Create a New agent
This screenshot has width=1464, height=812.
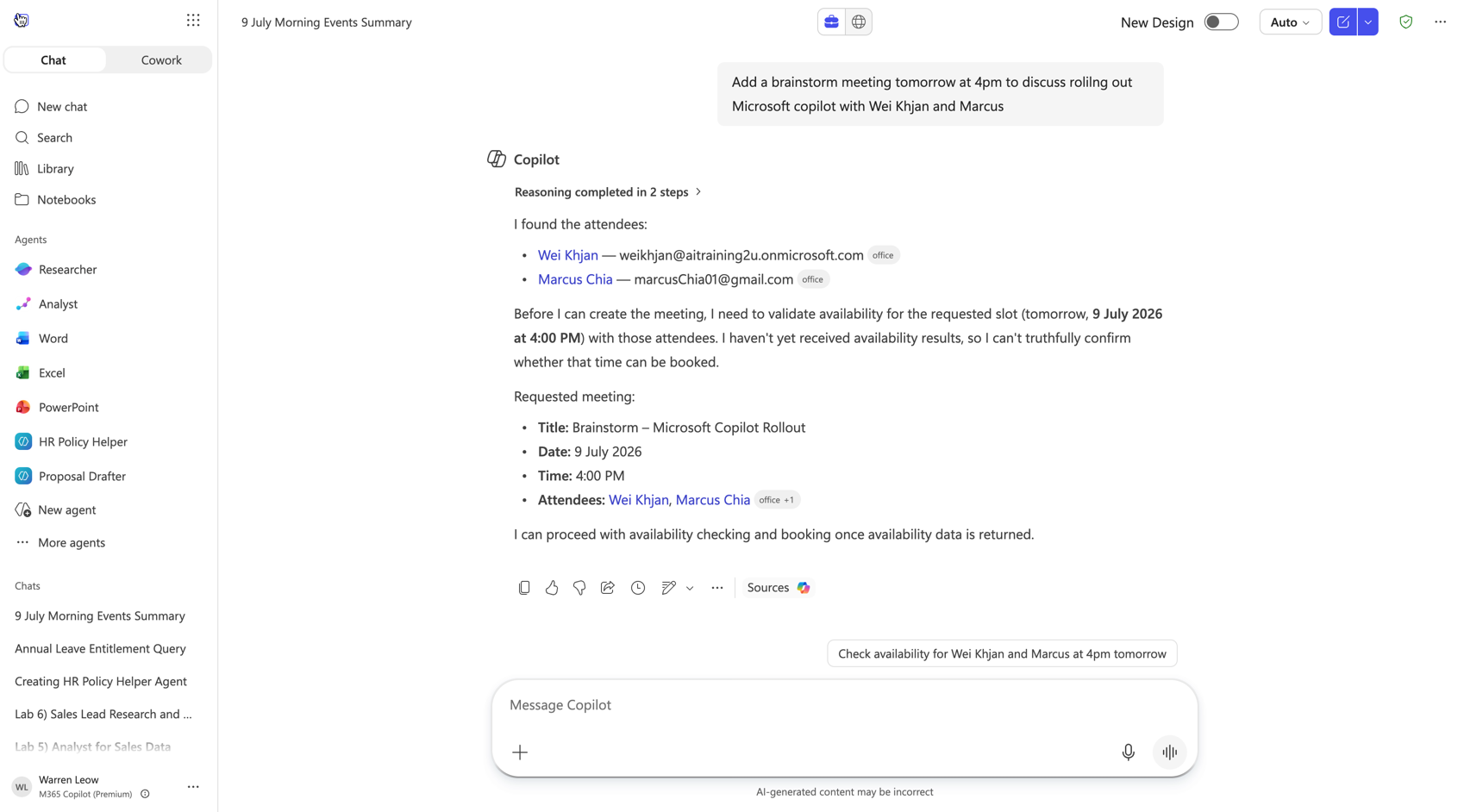(x=108, y=509)
